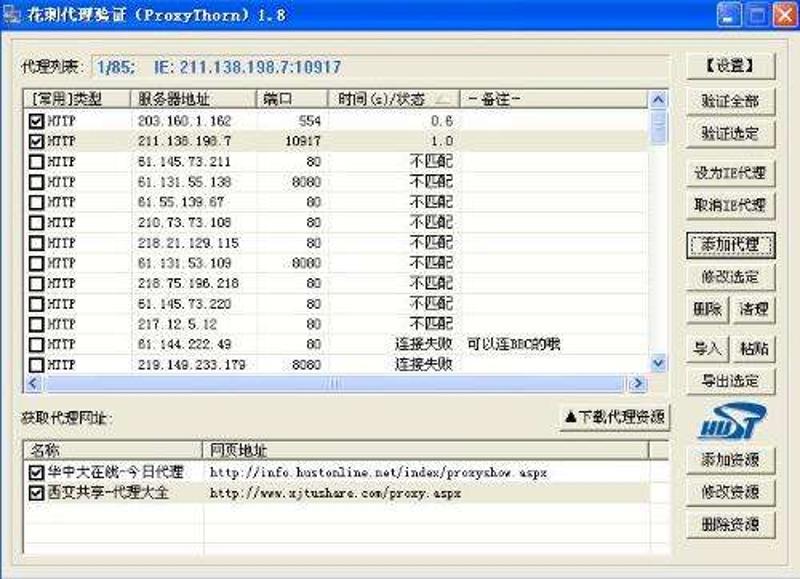The width and height of the screenshot is (800, 579).
Task: Check the 218.75.196.218 proxy checkbox
Action: [x=36, y=284]
